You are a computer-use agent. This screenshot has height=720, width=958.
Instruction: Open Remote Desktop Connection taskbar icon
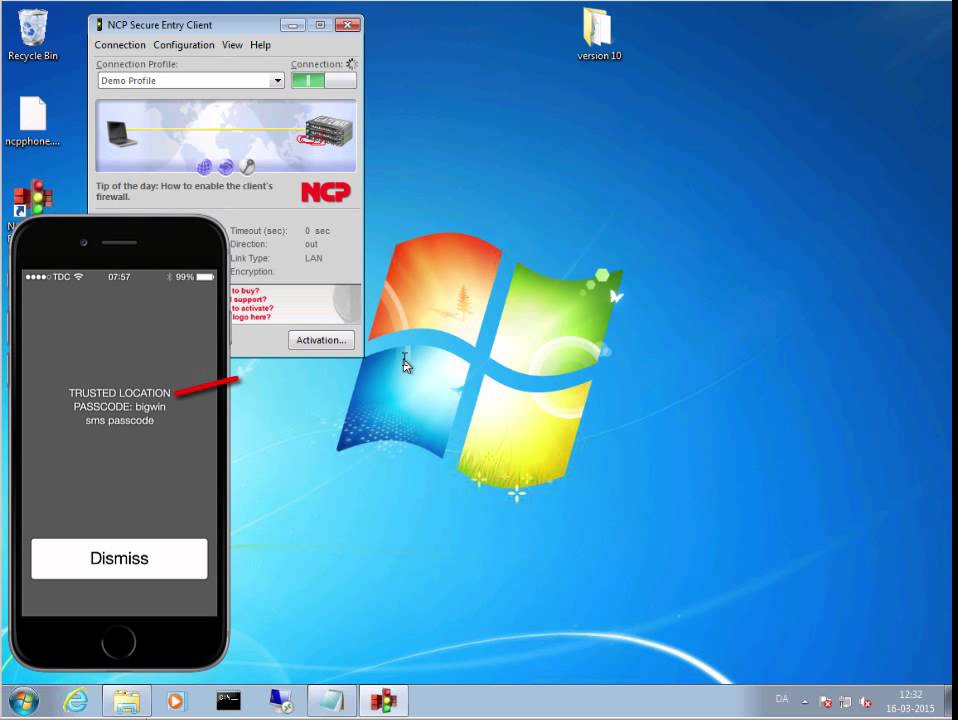(x=281, y=701)
